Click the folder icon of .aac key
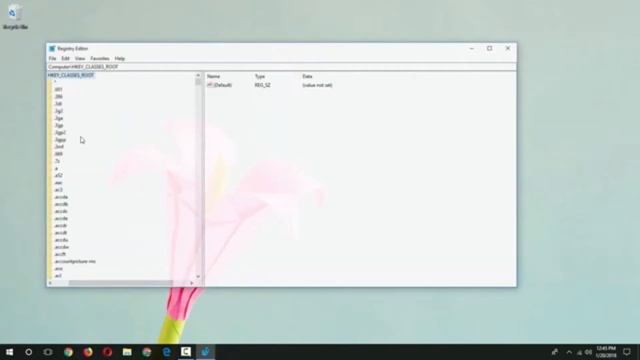The image size is (640, 360). [x=50, y=182]
